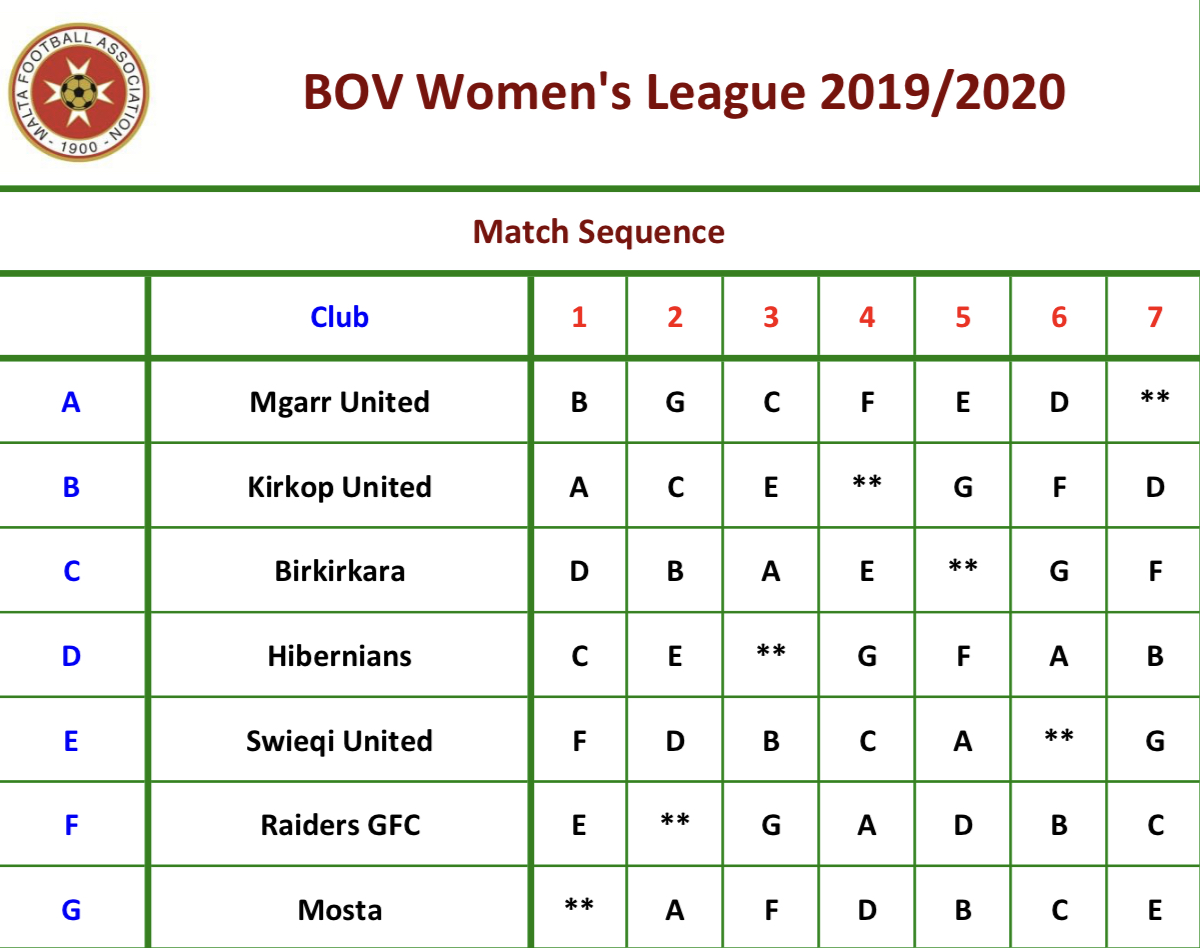The width and height of the screenshot is (1200, 948).
Task: Click the Raiders GFC club name
Action: click(339, 825)
